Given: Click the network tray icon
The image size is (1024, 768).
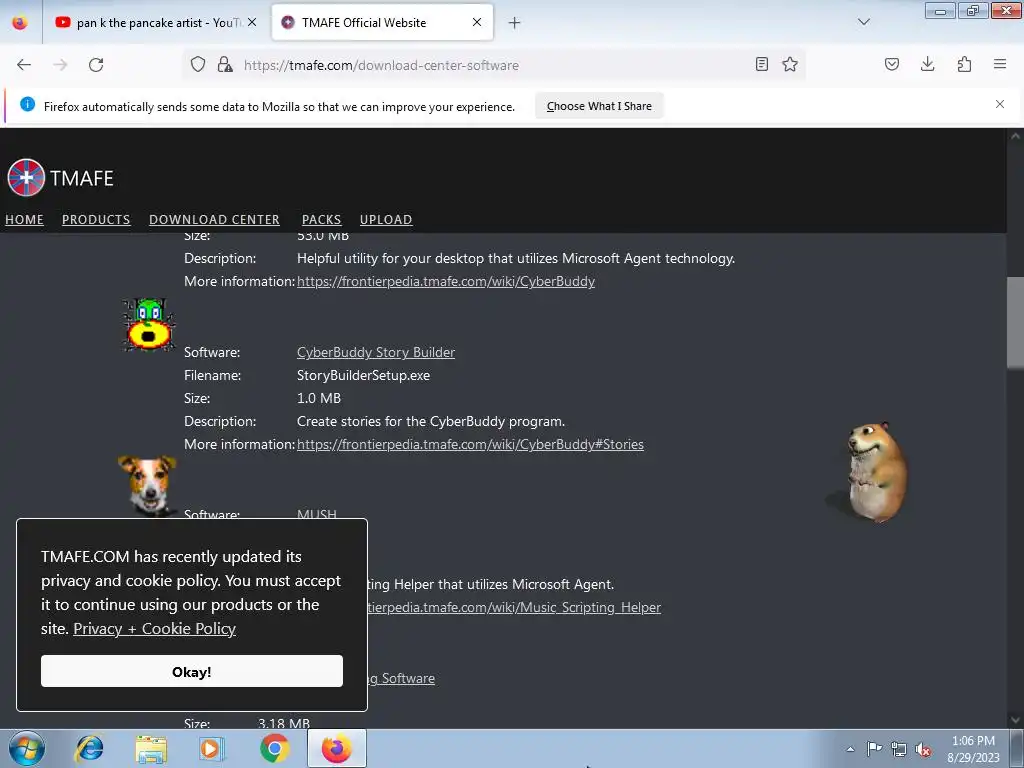Looking at the screenshot, I should tap(899, 750).
